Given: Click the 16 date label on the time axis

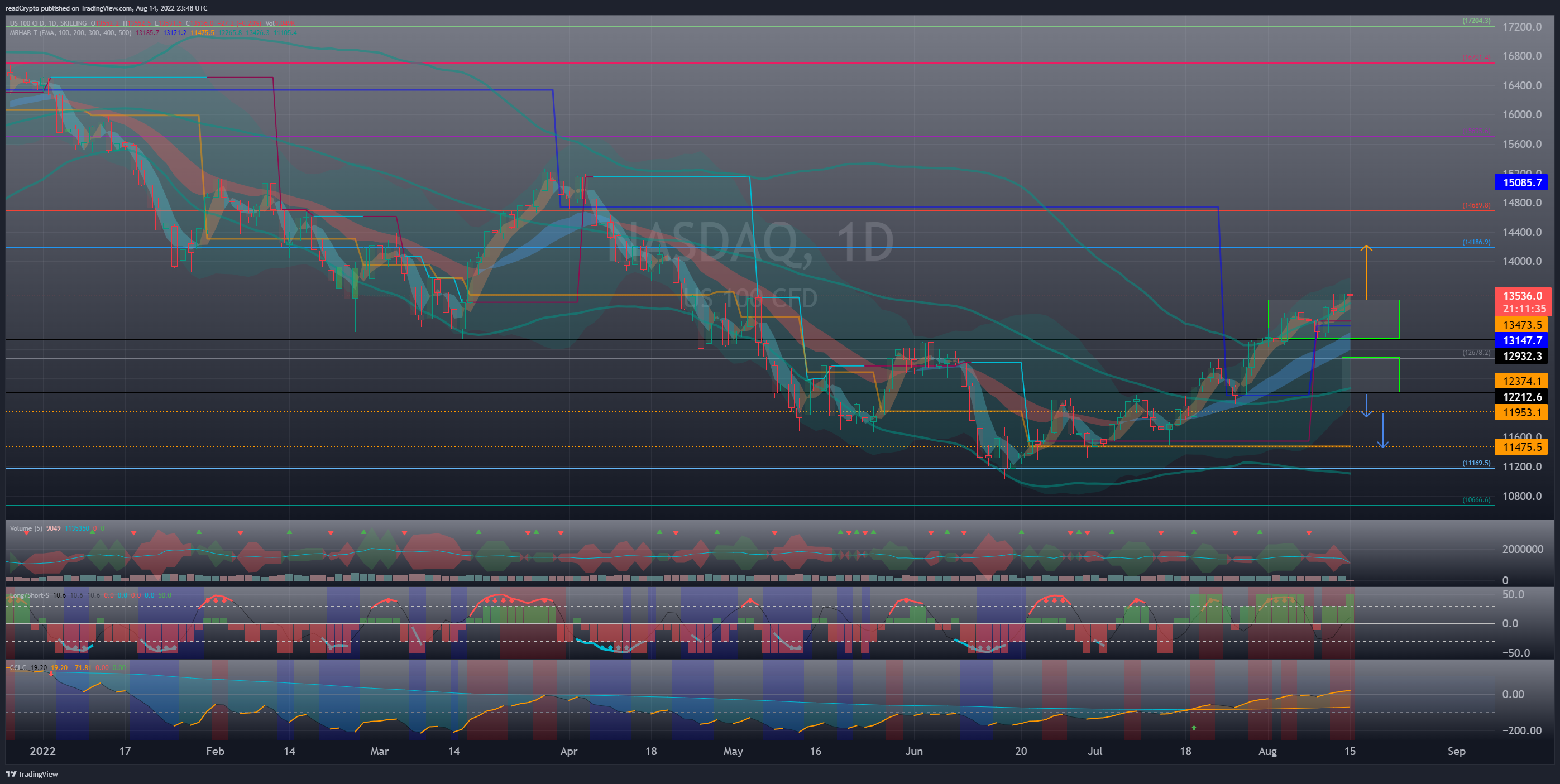Looking at the screenshot, I should point(816,751).
